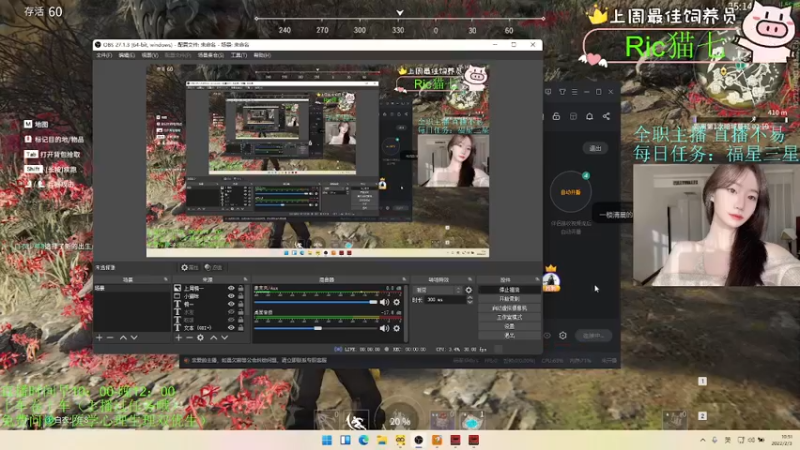Click the message icon in streaming assistant title bar
800x450 pixels.
coord(548,92)
